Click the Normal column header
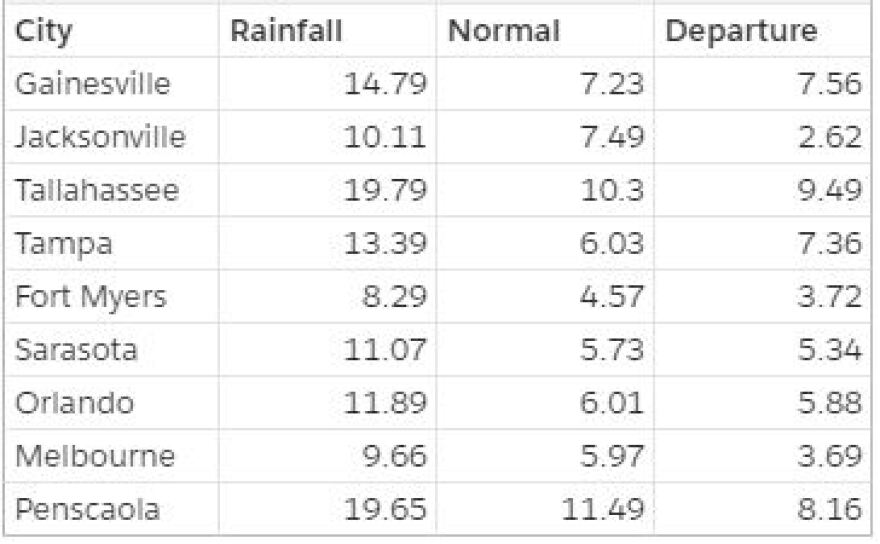The image size is (880, 544). pyautogui.click(x=545, y=30)
